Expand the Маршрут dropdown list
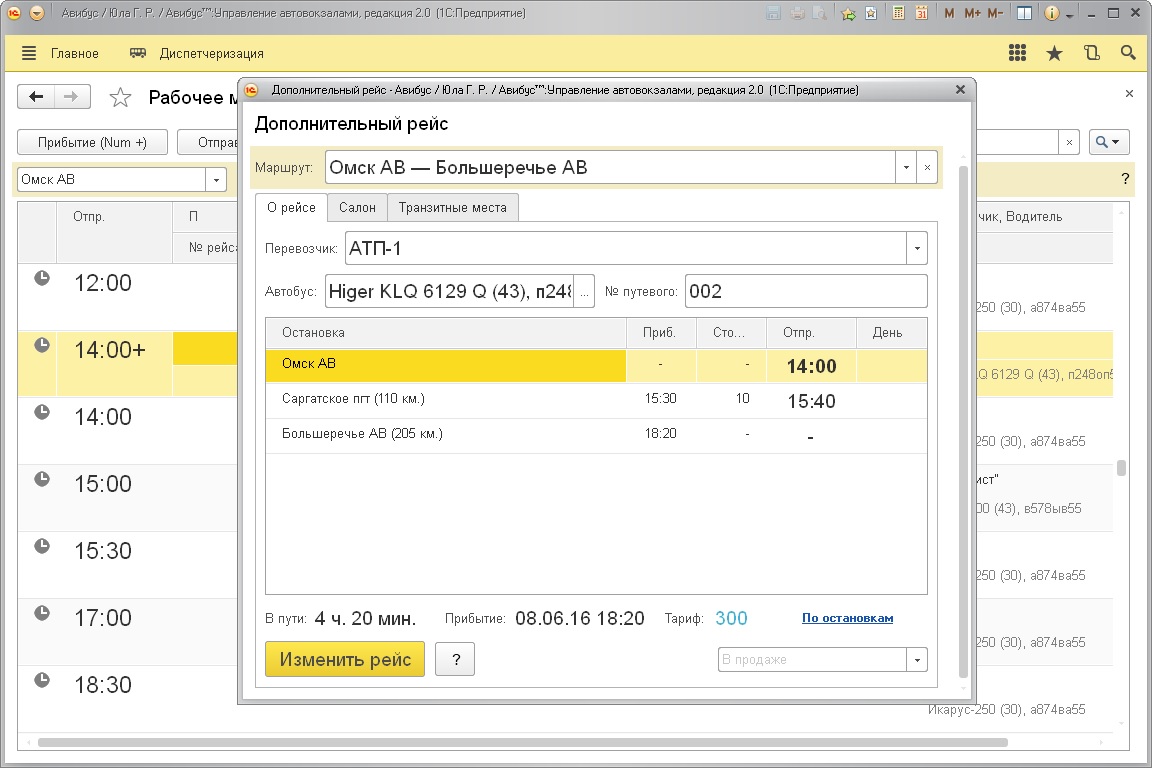1152x768 pixels. tap(905, 168)
